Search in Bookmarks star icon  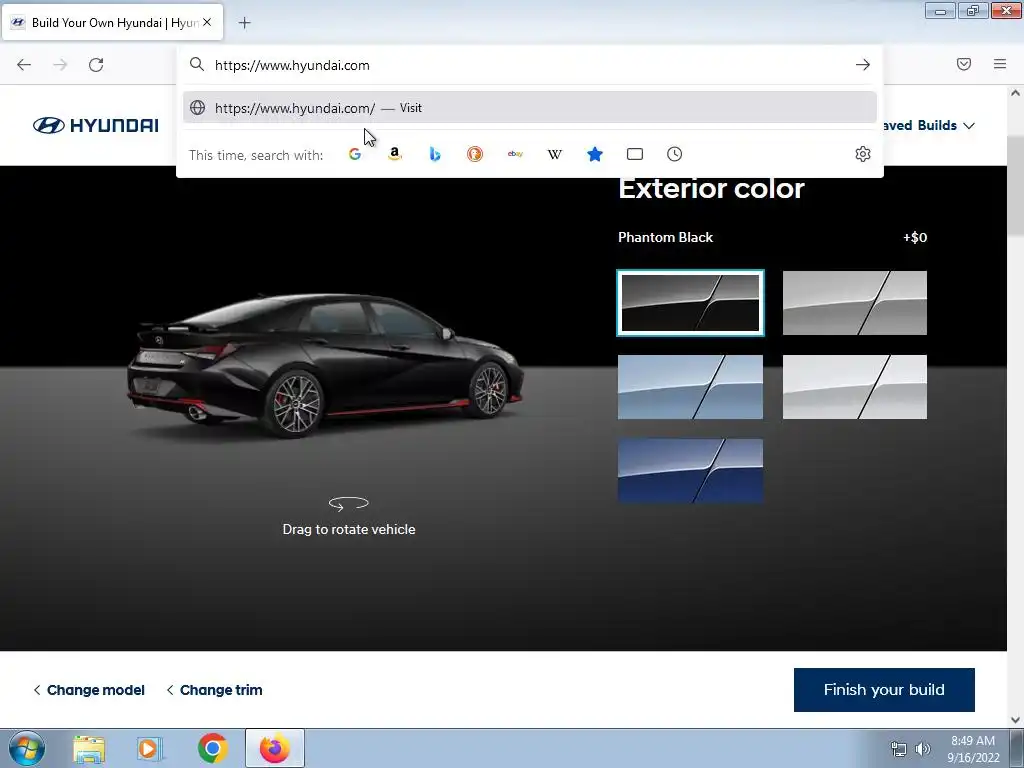(x=595, y=154)
